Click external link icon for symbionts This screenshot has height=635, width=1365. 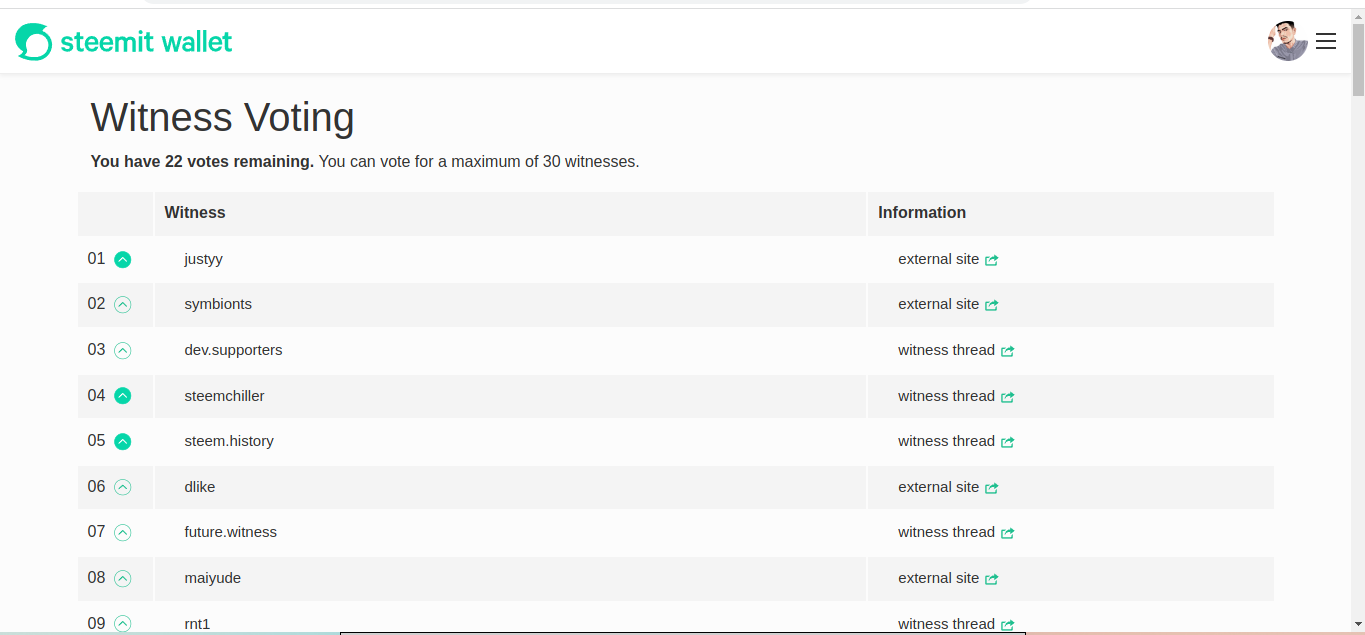[992, 305]
